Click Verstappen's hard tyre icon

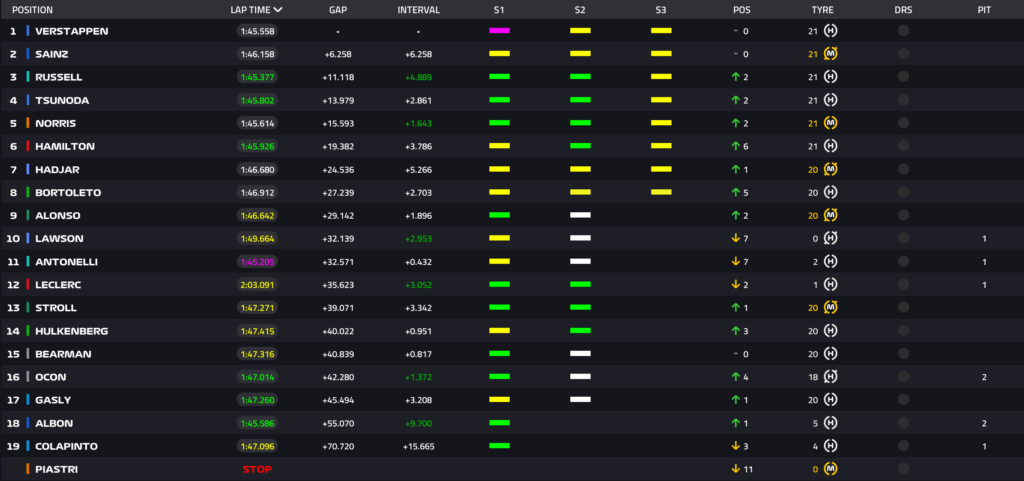pos(830,31)
